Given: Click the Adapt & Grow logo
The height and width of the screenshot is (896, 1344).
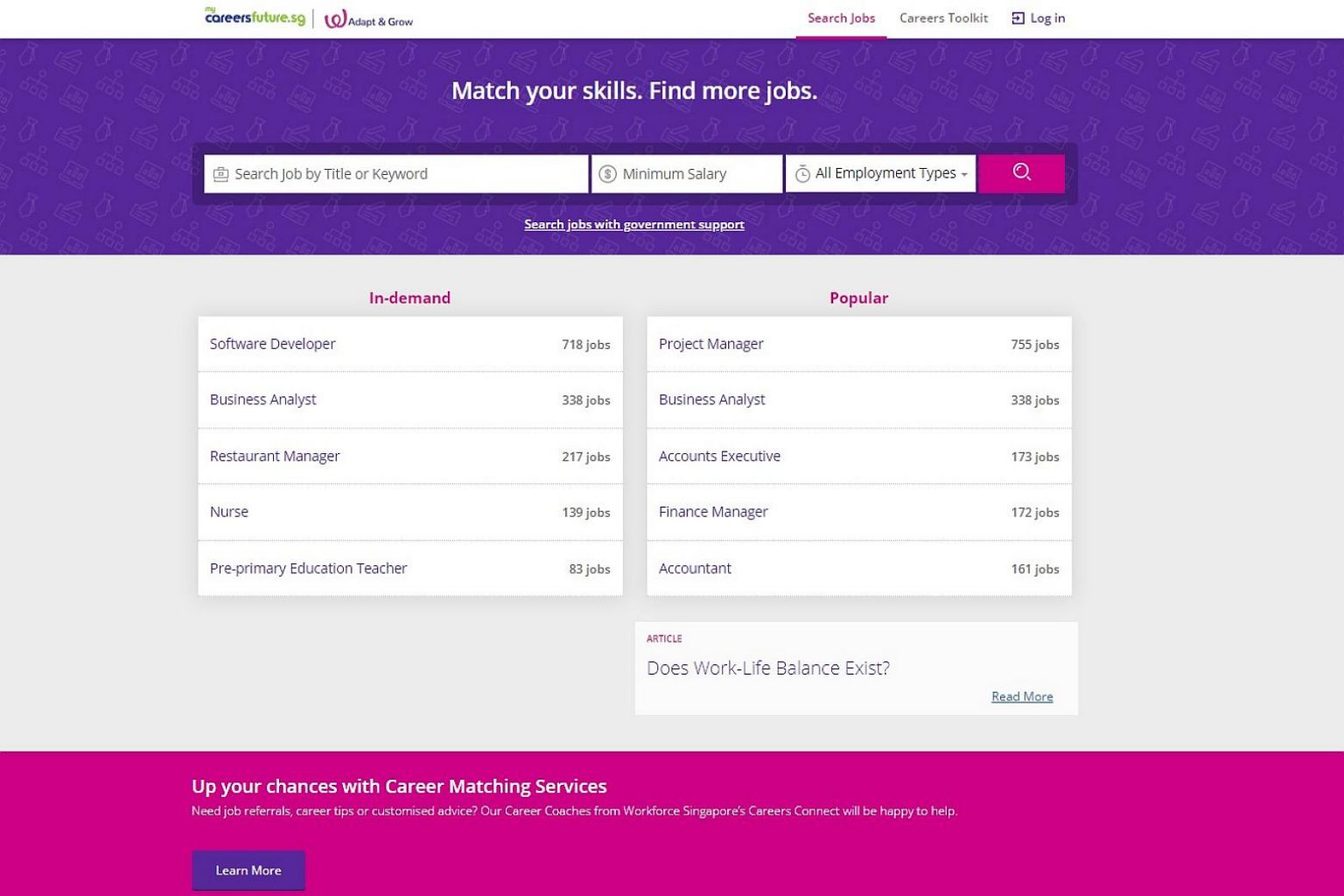Looking at the screenshot, I should pos(368,19).
